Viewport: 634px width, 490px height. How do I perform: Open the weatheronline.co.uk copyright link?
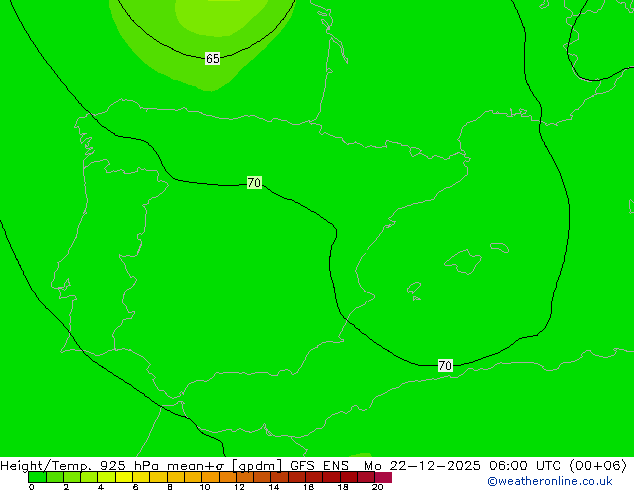(x=550, y=481)
